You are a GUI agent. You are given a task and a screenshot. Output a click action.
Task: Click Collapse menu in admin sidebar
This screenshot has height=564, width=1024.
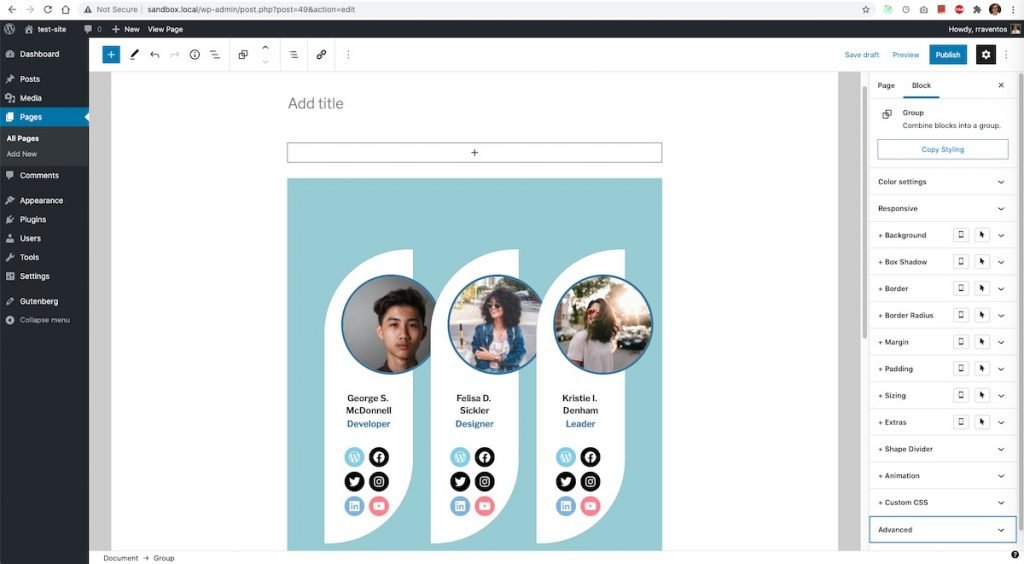pyautogui.click(x=44, y=320)
